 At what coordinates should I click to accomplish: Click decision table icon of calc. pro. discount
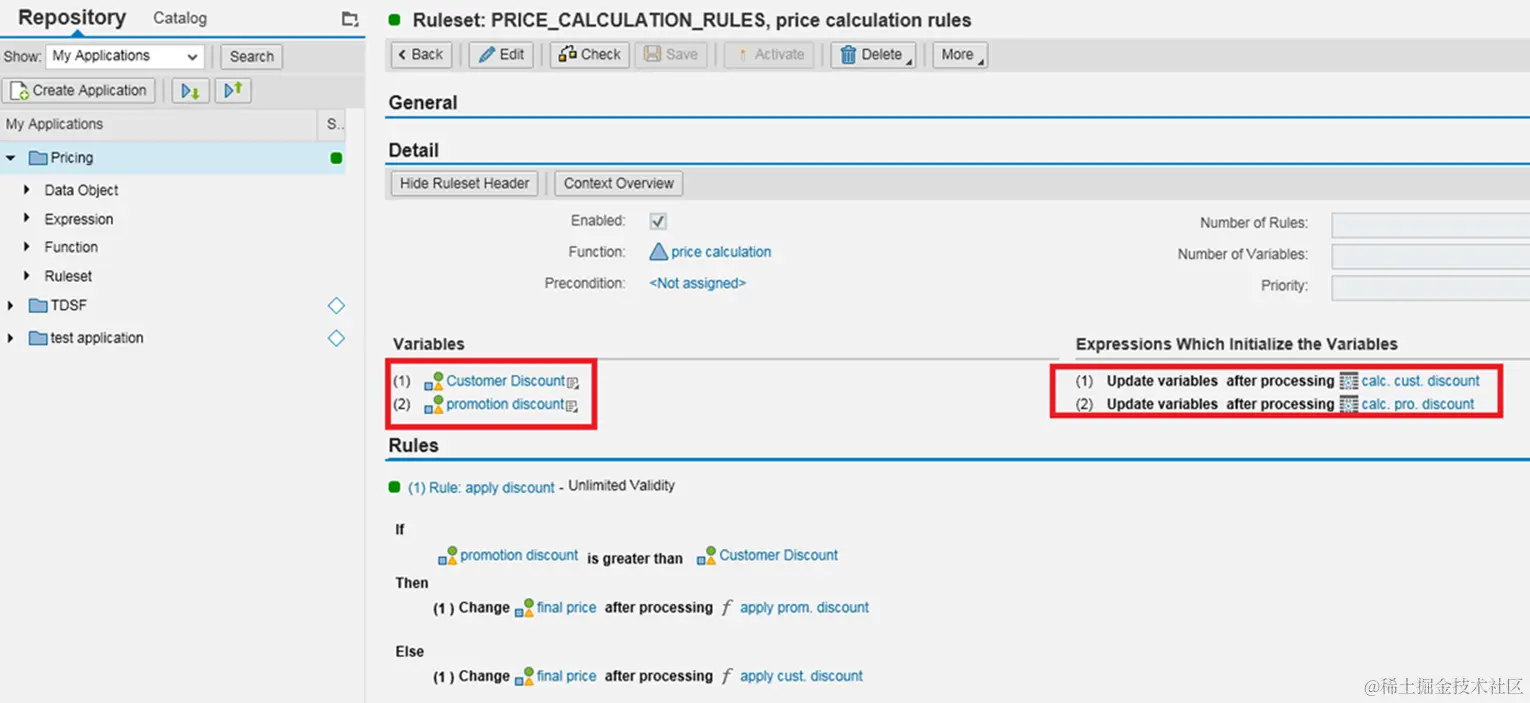point(1348,404)
